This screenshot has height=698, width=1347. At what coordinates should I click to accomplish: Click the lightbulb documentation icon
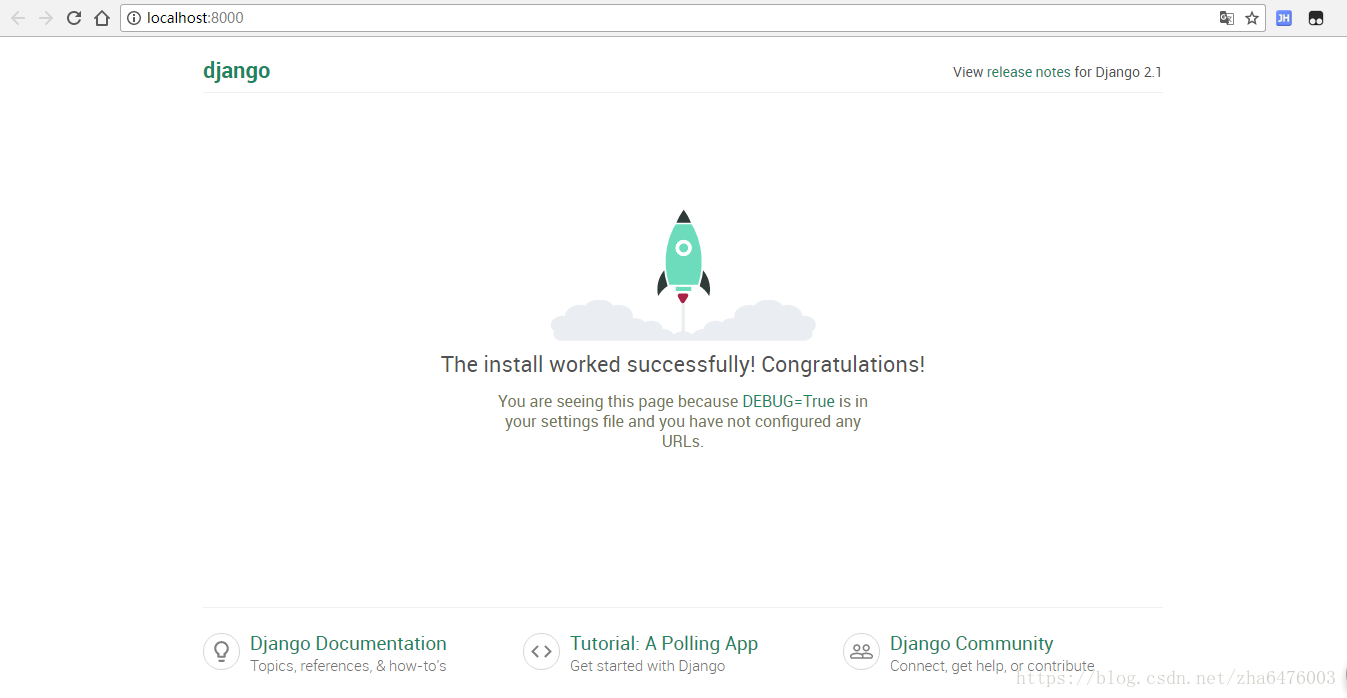pos(221,651)
